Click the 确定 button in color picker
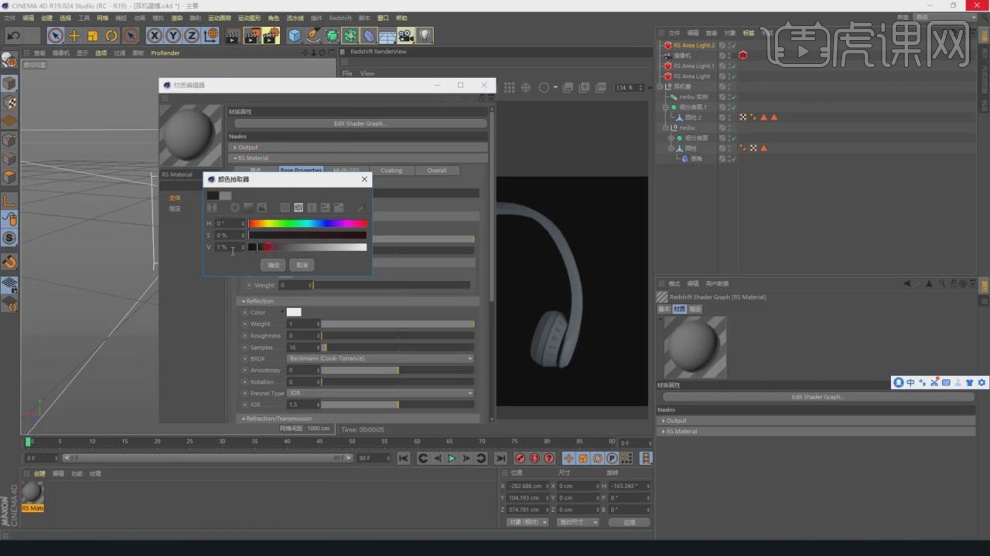Screen dimensions: 990x556 [273, 265]
